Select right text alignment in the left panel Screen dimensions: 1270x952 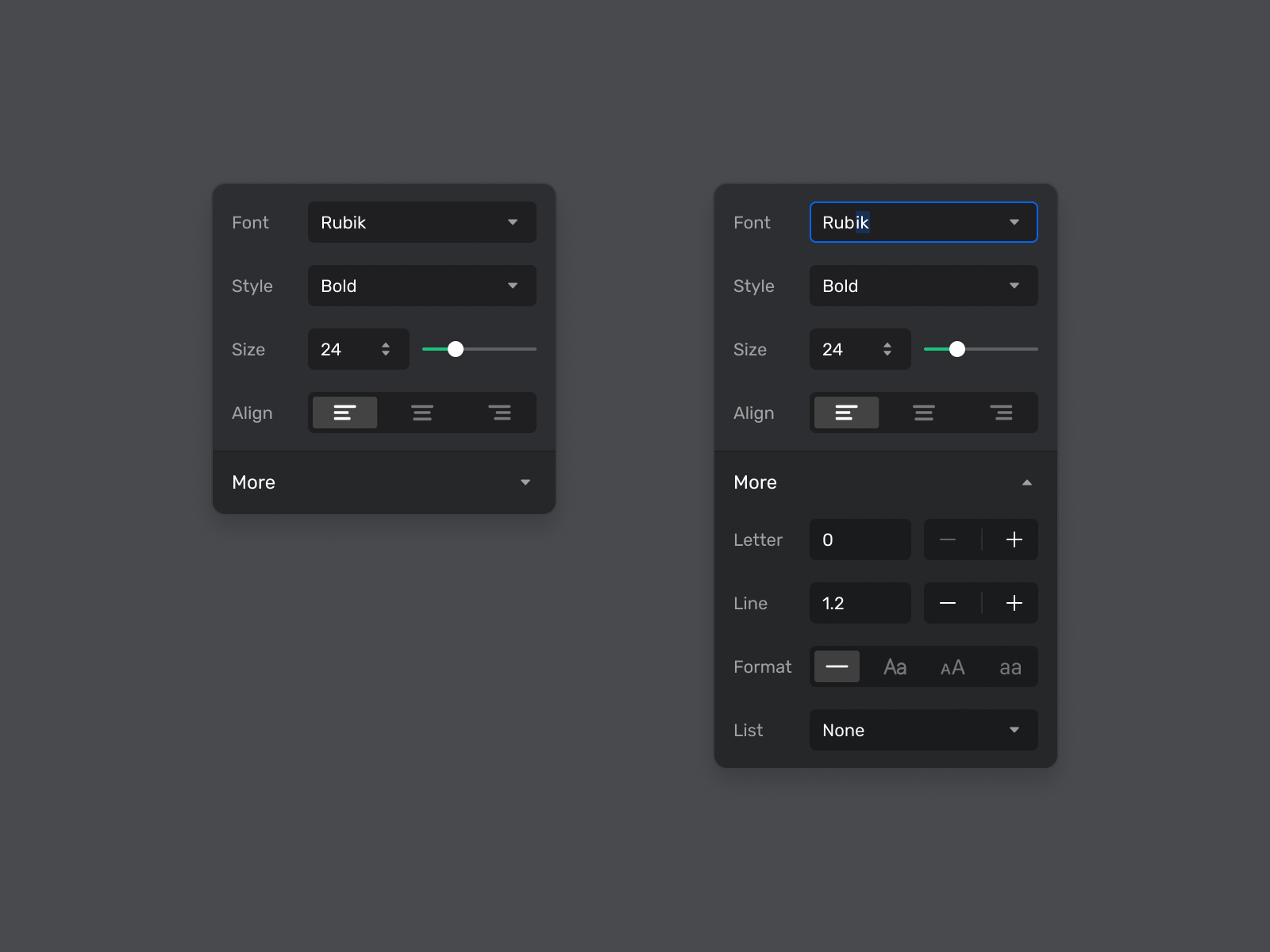point(499,413)
